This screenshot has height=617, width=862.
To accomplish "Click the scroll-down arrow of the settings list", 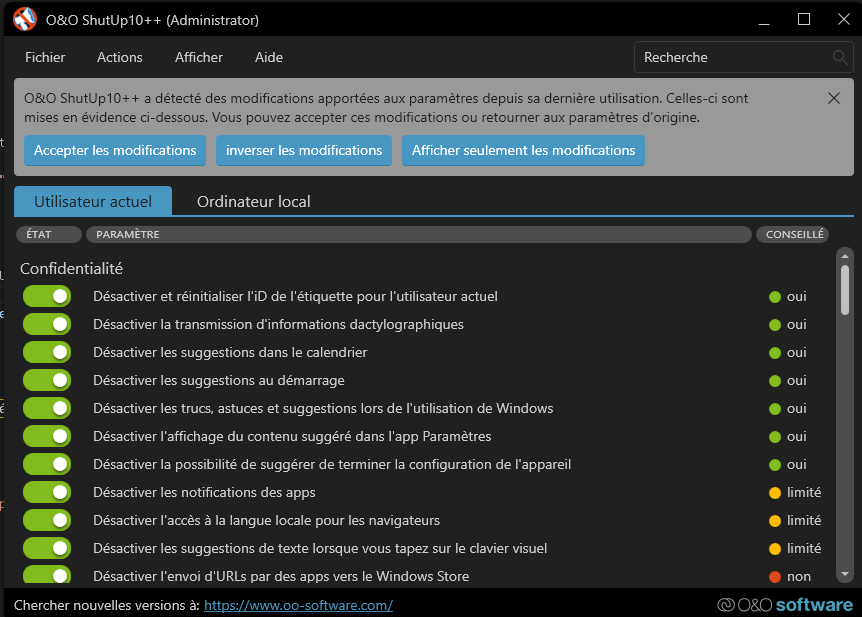I will tap(845, 574).
